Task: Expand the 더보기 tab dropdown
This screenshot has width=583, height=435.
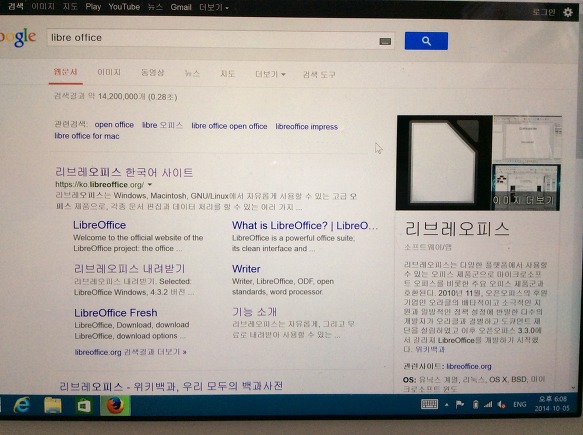Action: point(270,74)
